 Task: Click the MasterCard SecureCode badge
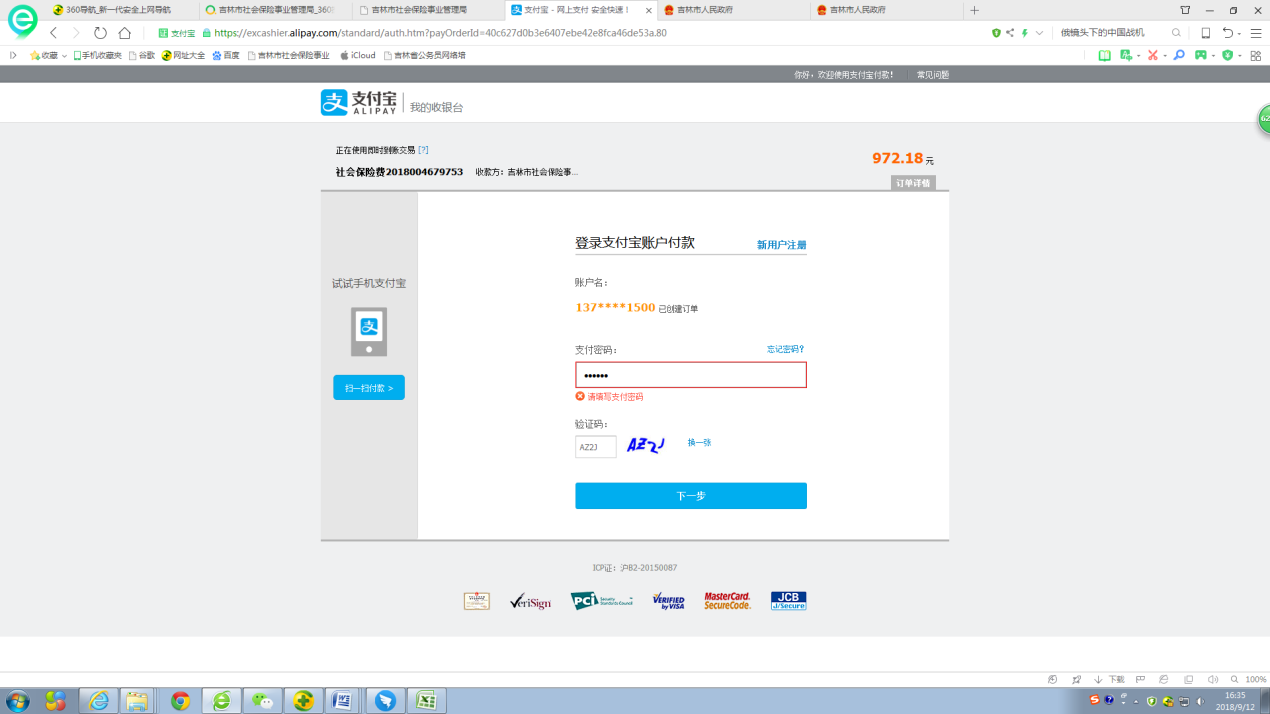tap(728, 601)
